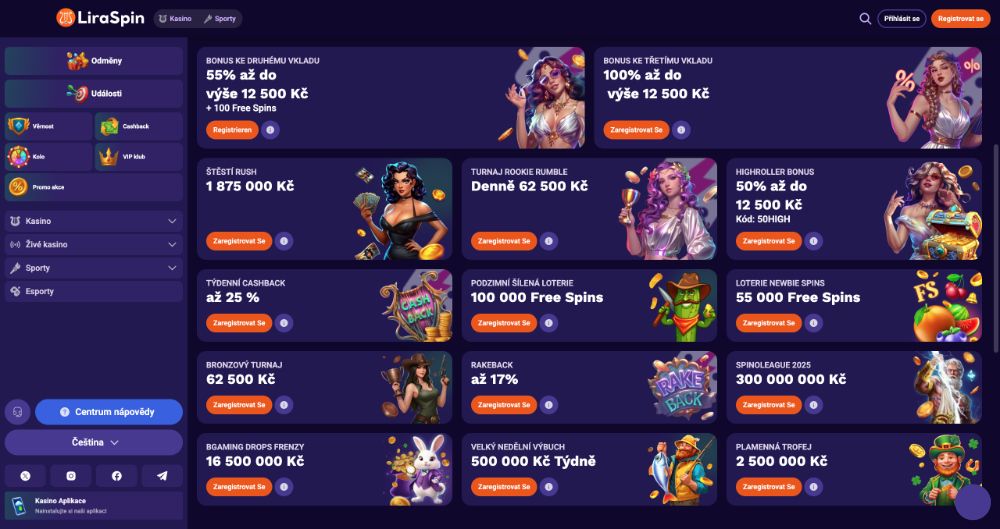Open the Telegram social icon
This screenshot has width=1000, height=529.
[162, 476]
